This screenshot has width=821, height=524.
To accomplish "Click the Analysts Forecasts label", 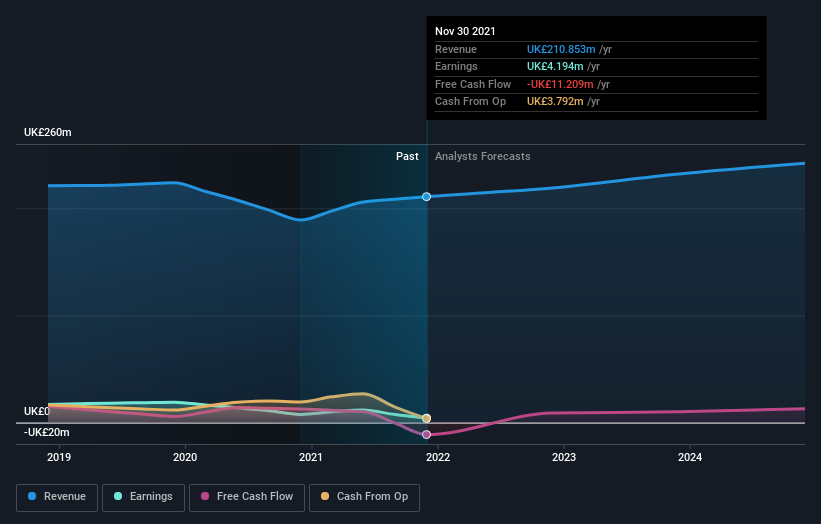I will (x=482, y=156).
